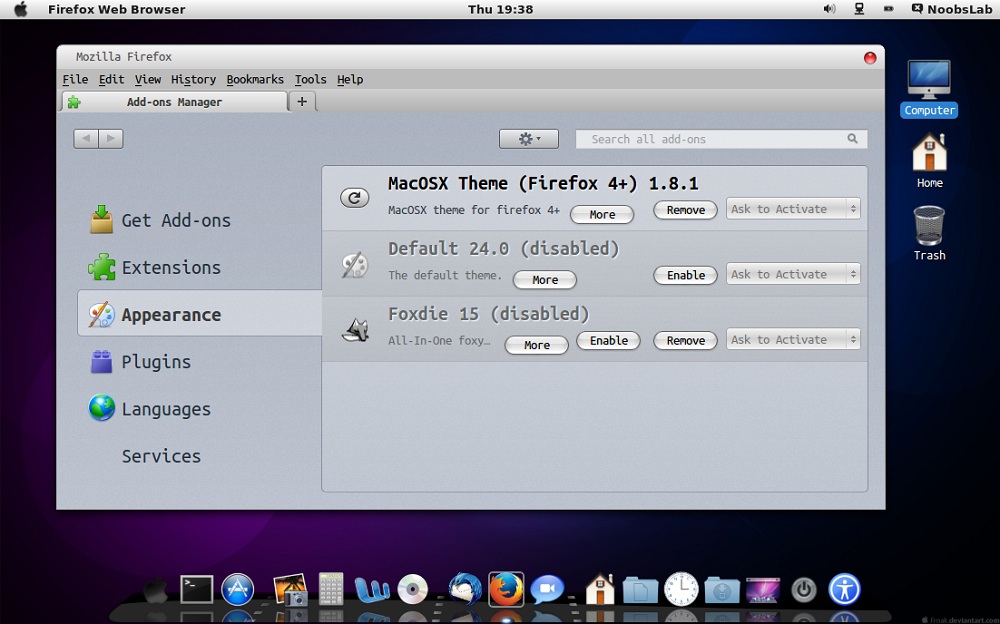This screenshot has height=624, width=1000.
Task: Open the disc icon in the dock
Action: click(x=413, y=589)
